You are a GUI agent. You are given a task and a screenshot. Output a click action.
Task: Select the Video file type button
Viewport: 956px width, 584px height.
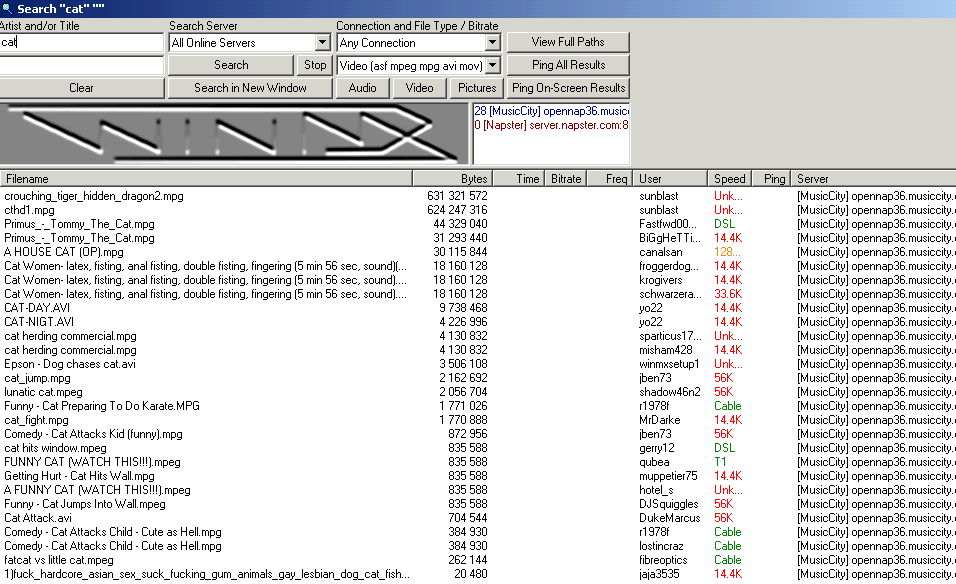click(419, 88)
